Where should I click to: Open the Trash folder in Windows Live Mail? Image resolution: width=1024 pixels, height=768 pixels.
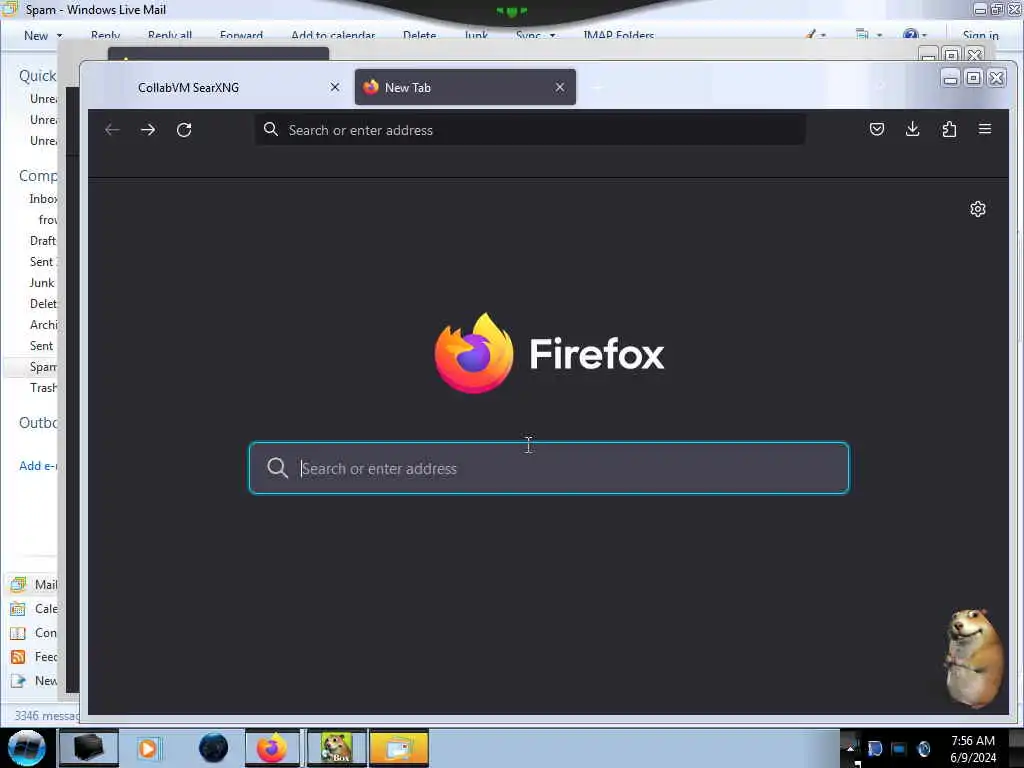[x=43, y=388]
